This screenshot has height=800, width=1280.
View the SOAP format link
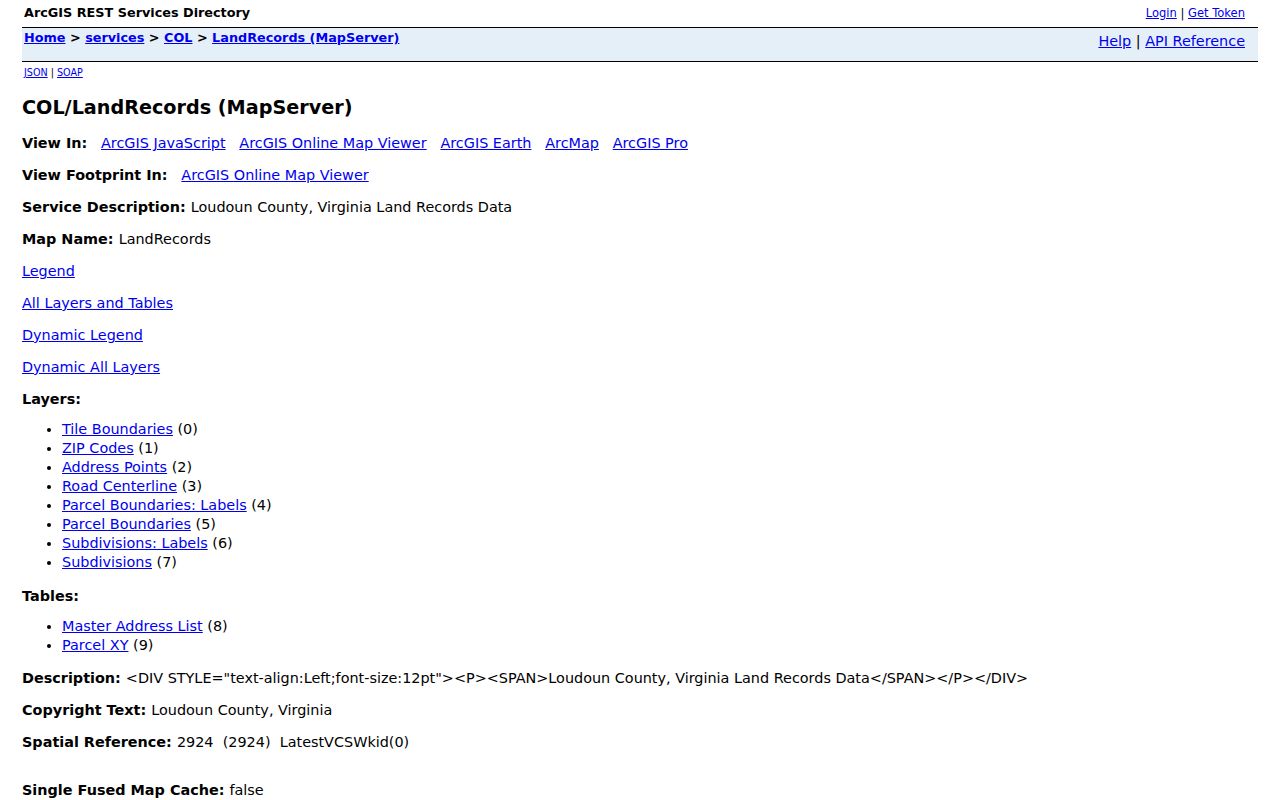click(70, 72)
